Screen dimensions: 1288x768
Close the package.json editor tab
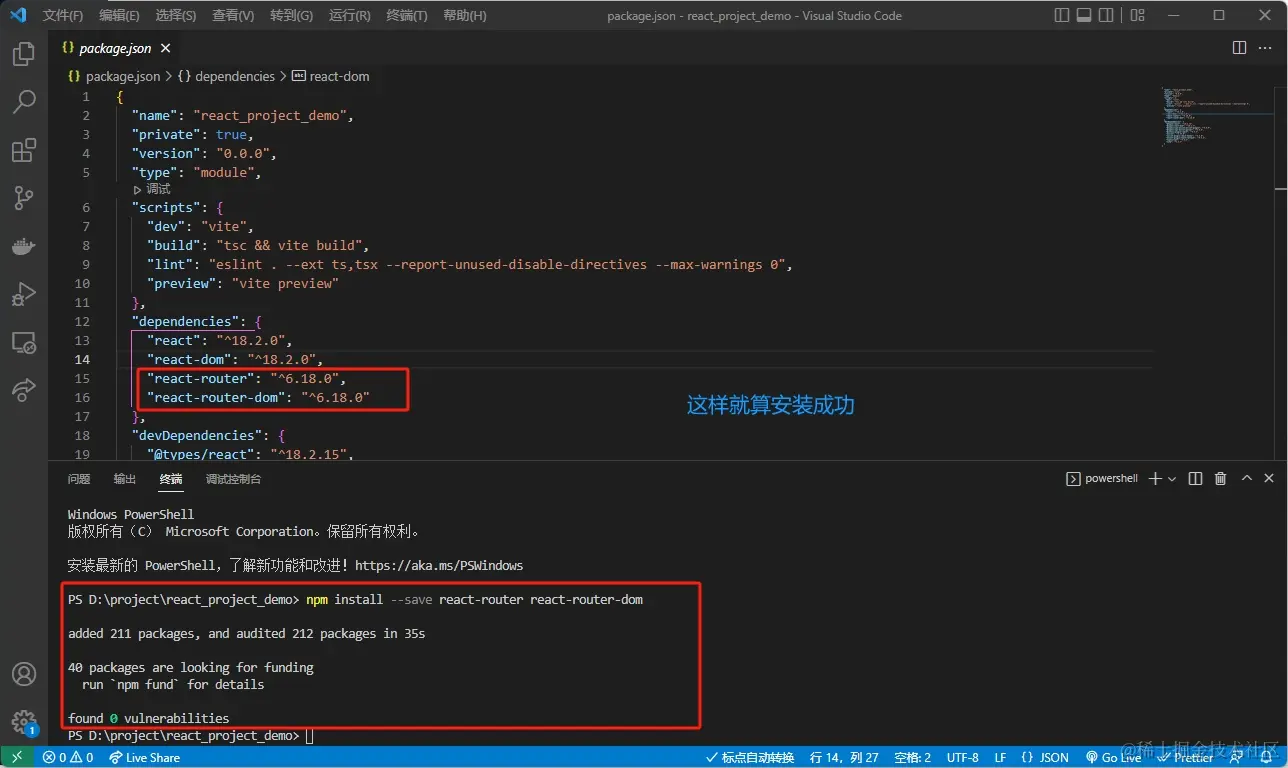tap(165, 48)
